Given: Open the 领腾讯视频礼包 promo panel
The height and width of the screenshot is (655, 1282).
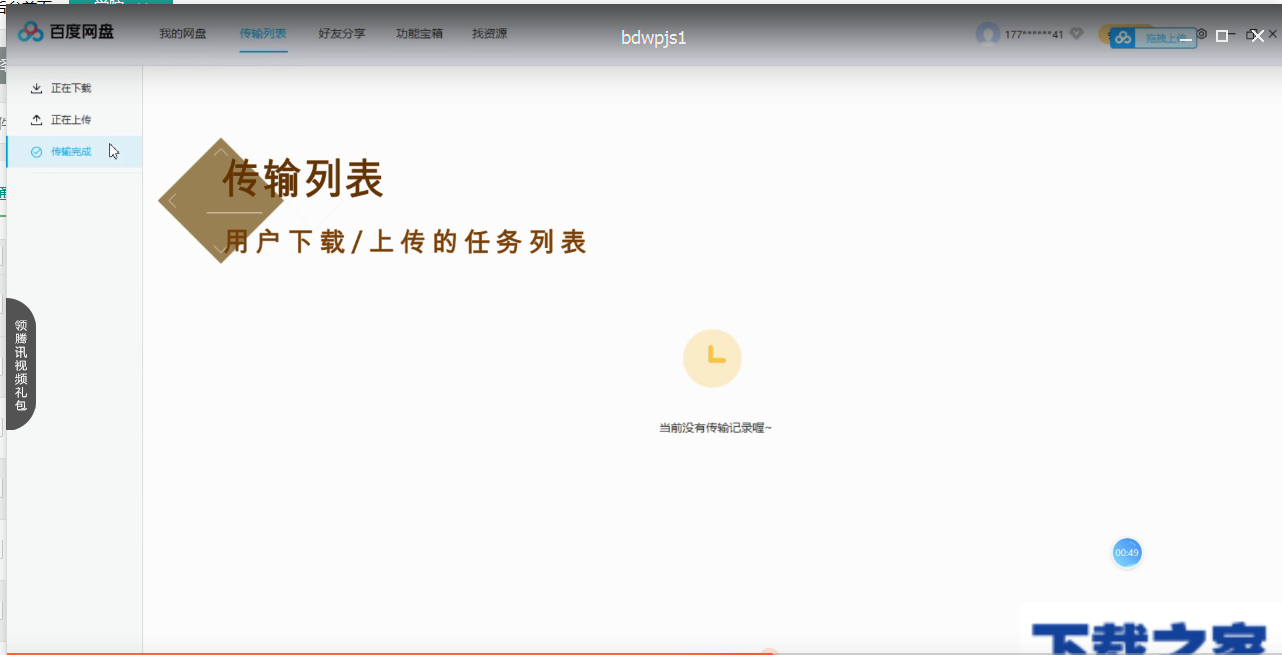Looking at the screenshot, I should [x=20, y=365].
